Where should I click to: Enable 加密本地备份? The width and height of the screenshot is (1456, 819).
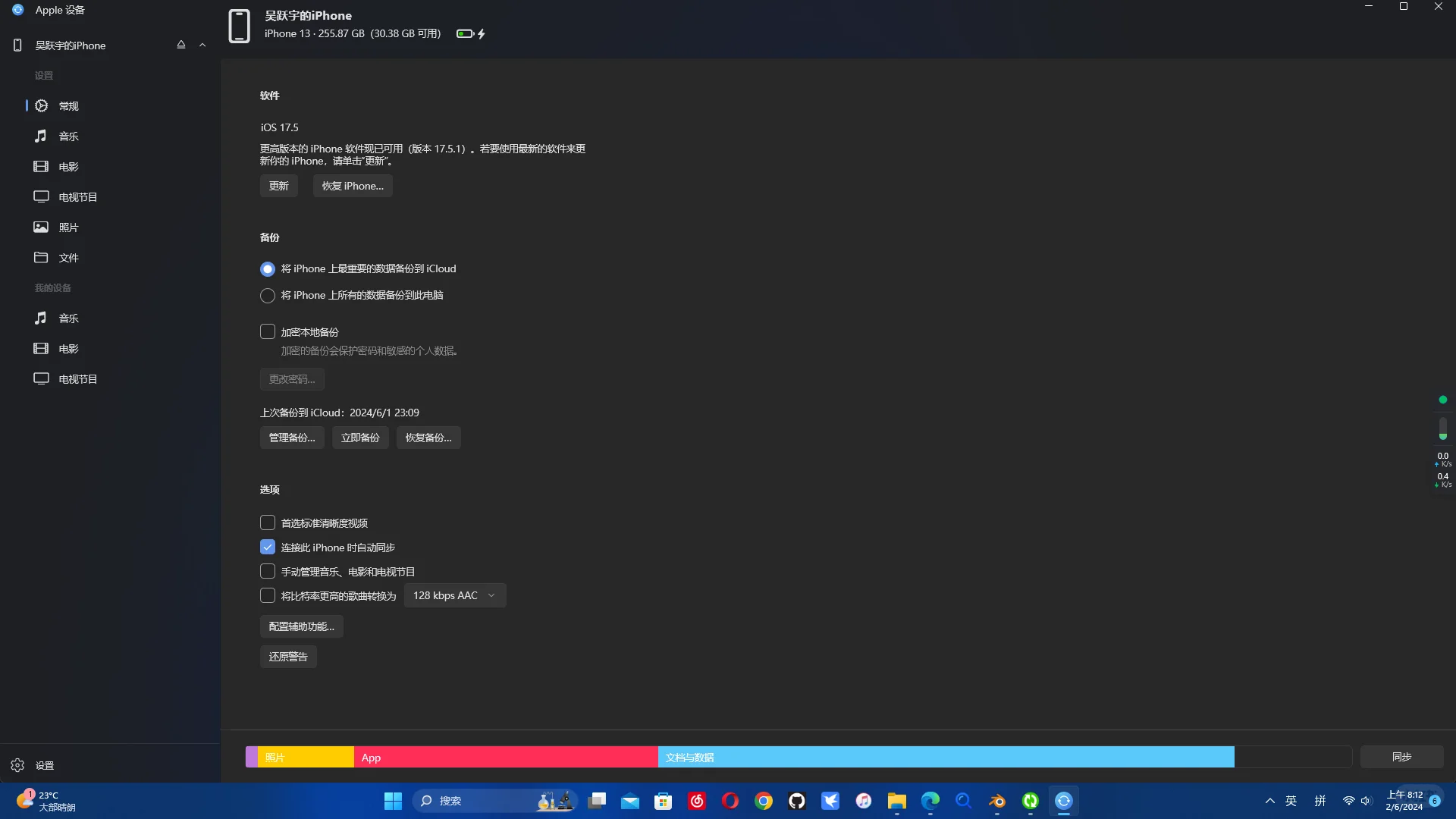coord(267,331)
